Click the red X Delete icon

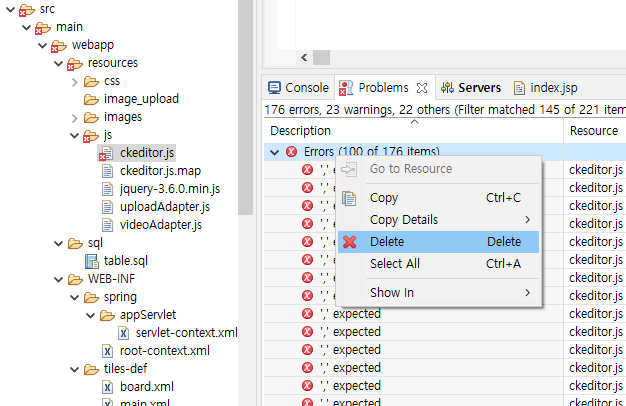pyautogui.click(x=349, y=242)
